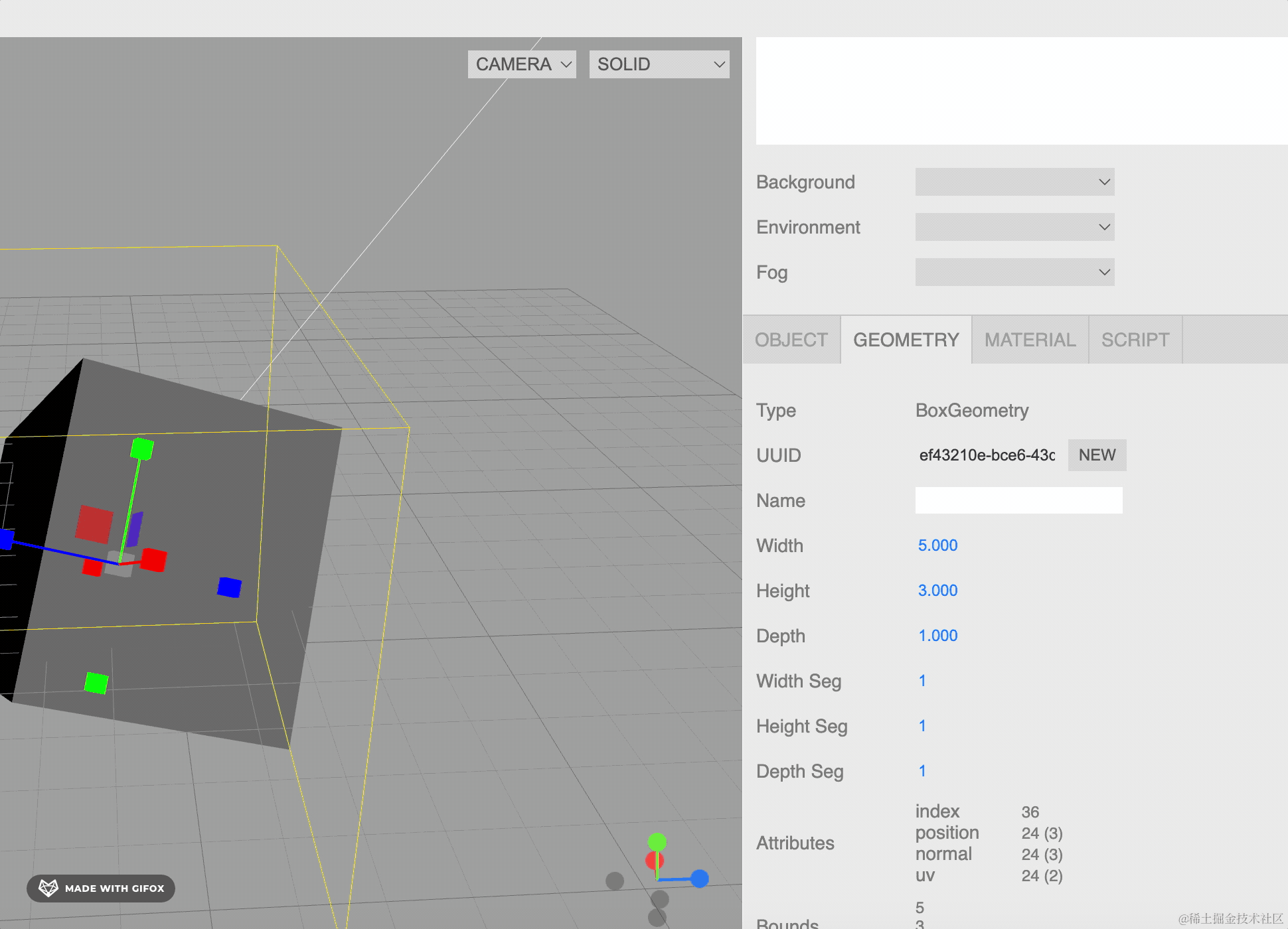Click the Width Seg value

tap(922, 681)
